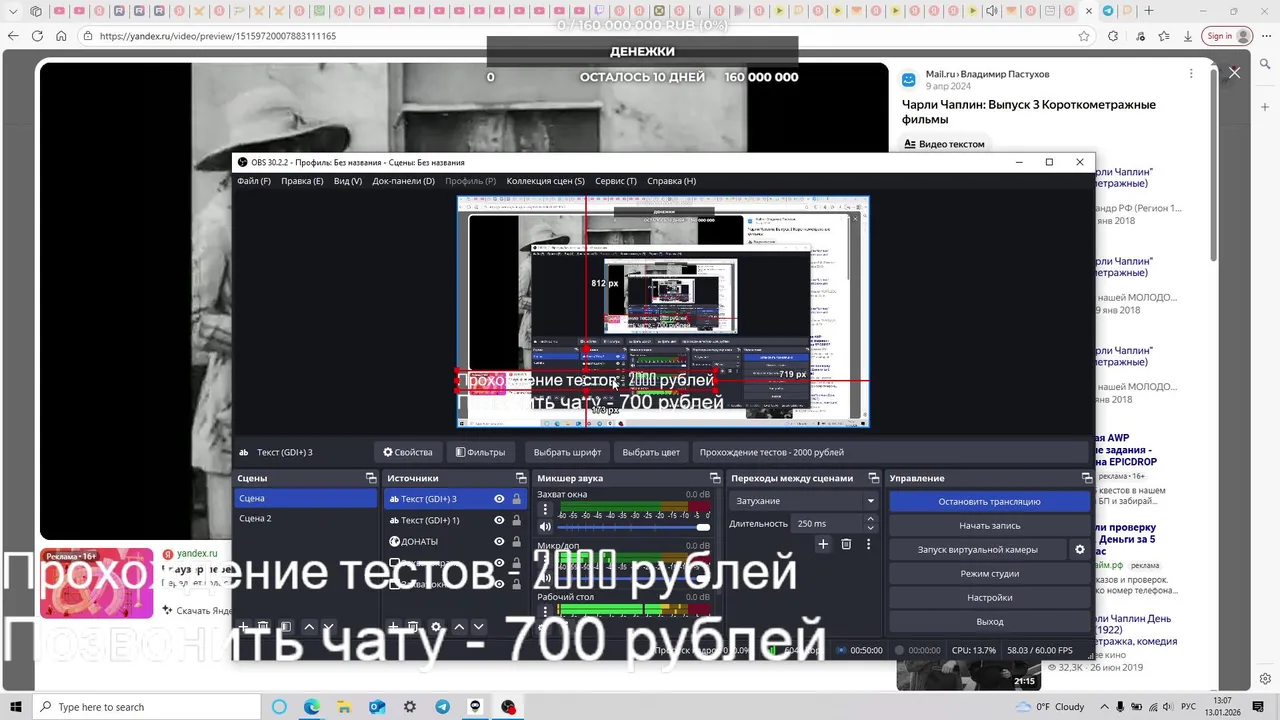Open the video's three-dot options menu
1280x720 pixels.
(x=1191, y=74)
